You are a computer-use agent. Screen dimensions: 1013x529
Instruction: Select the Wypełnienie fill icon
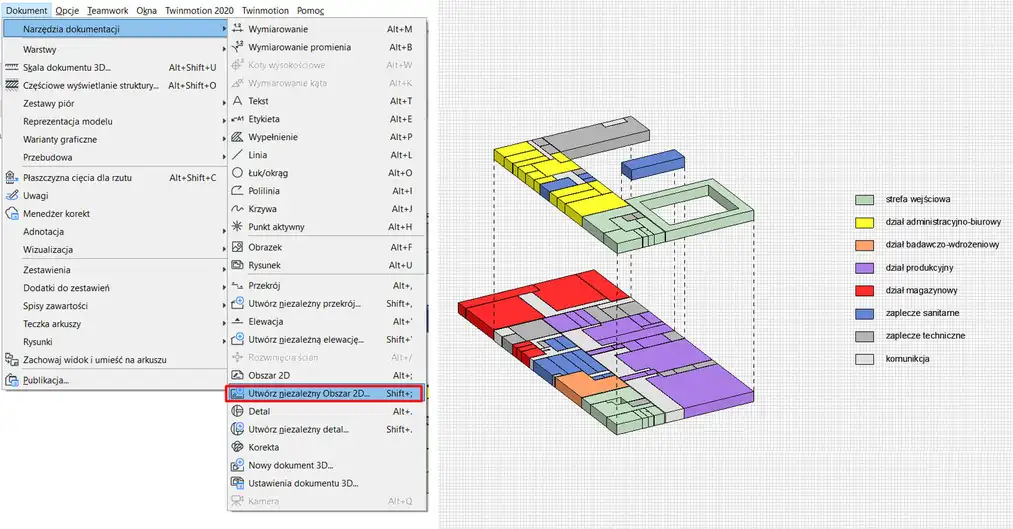(x=237, y=137)
